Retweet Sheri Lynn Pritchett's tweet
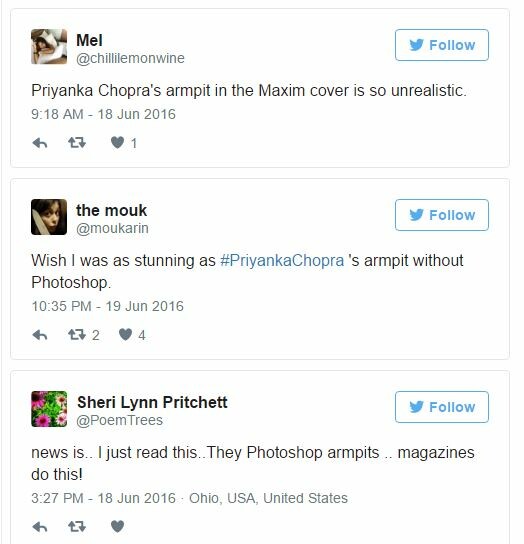The width and height of the screenshot is (524, 544). (x=77, y=527)
